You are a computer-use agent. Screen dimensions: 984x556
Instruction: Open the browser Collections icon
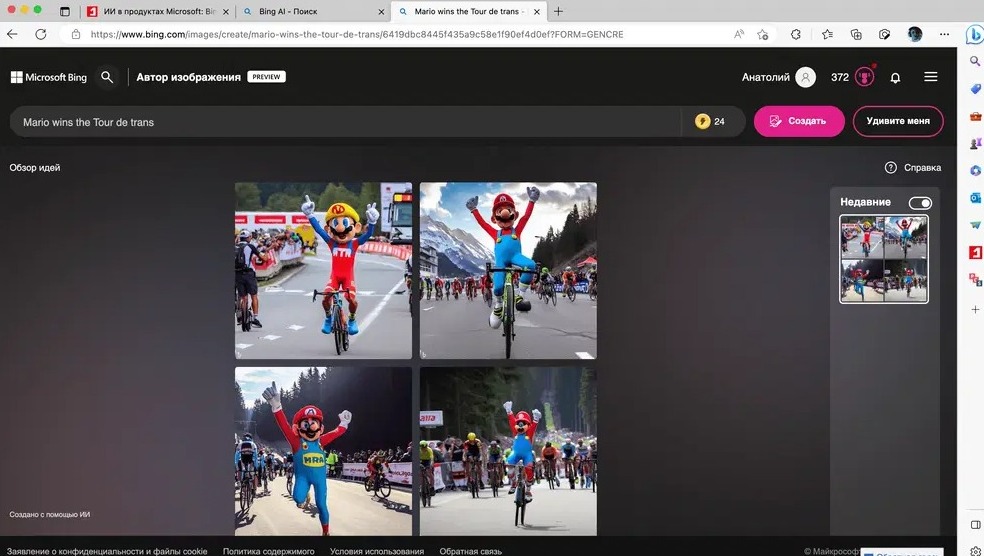click(856, 34)
